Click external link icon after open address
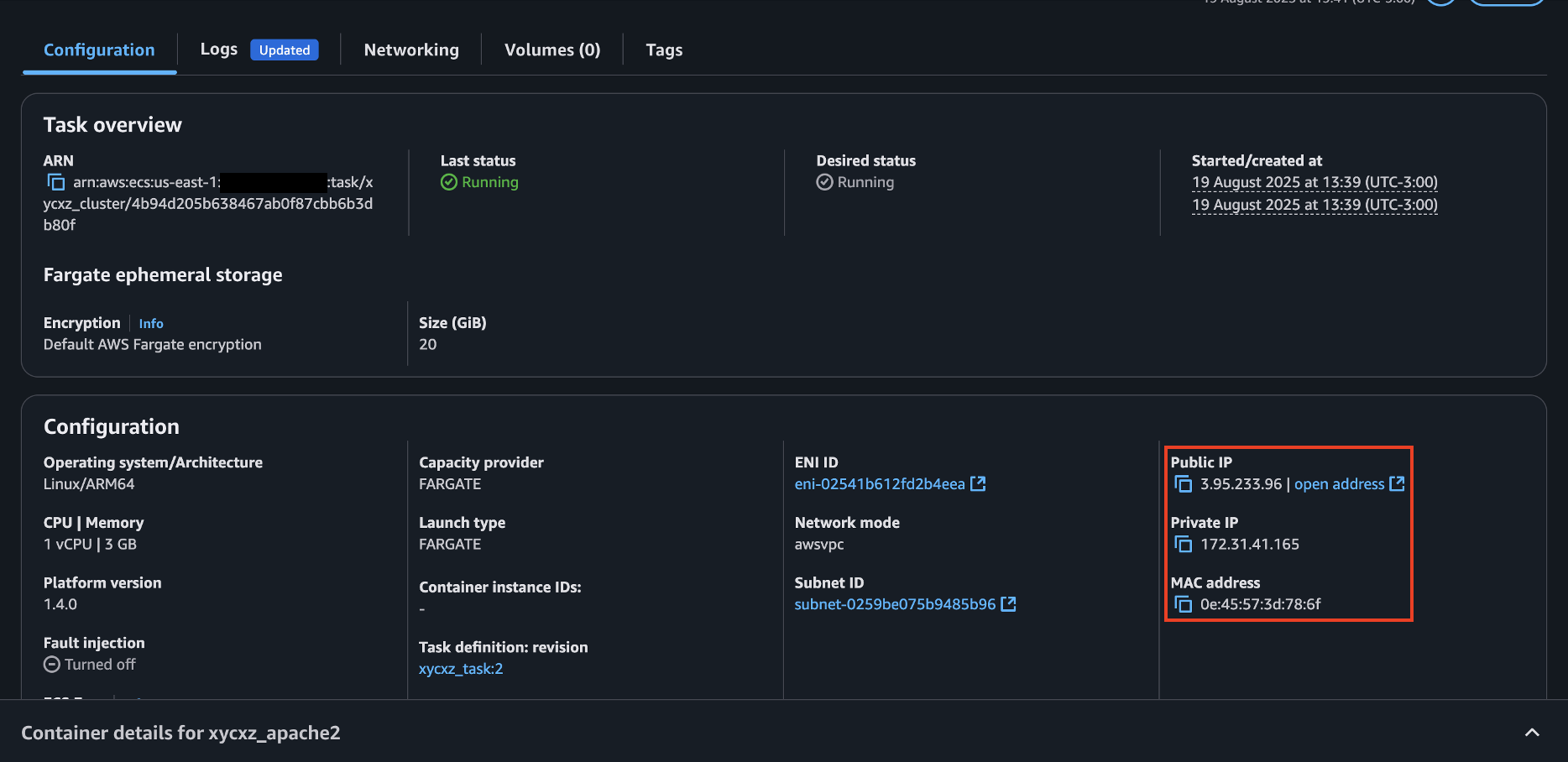 1397,483
